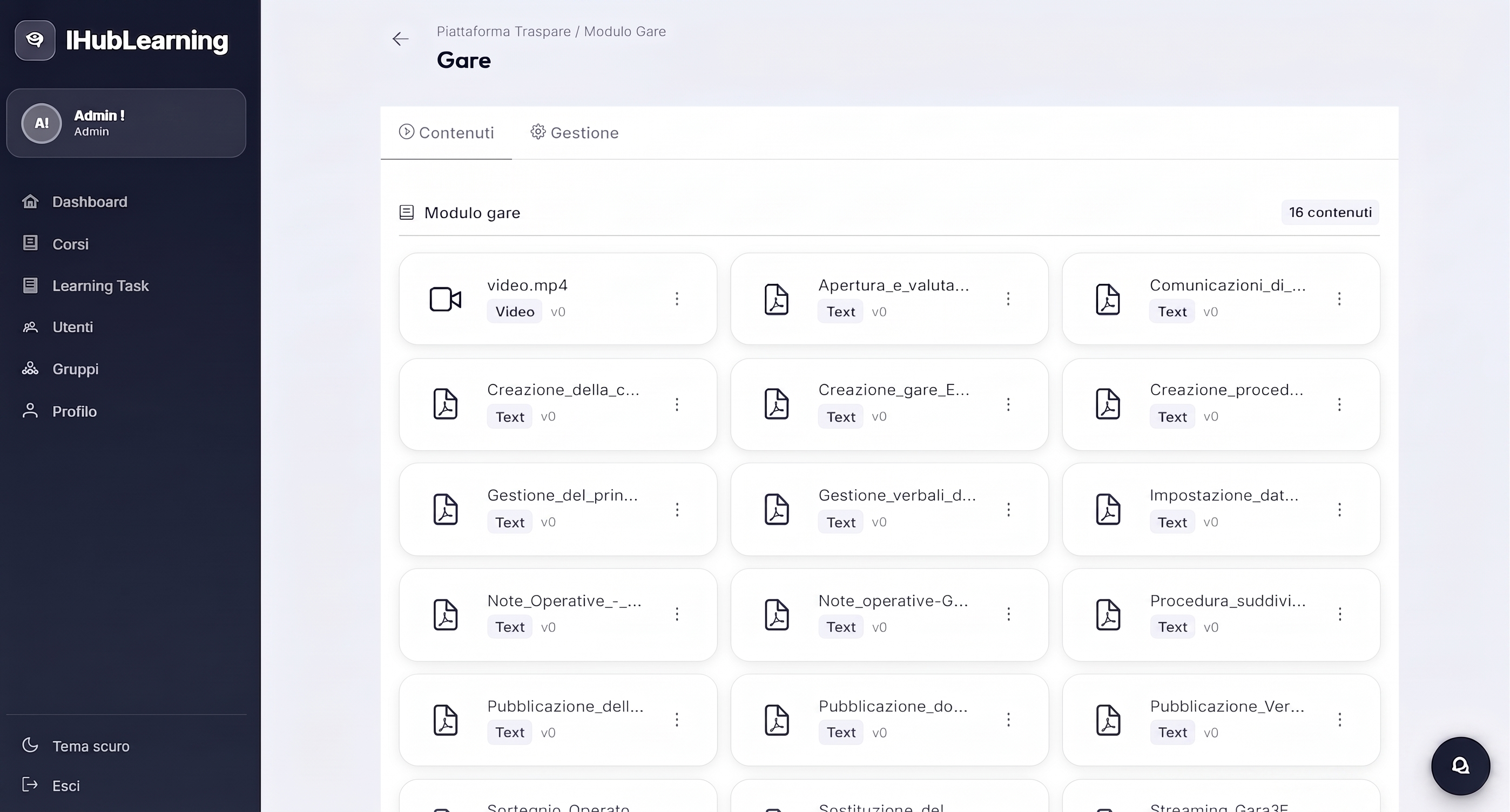Open the Apertura_e_valuta... document title
This screenshot has width=1510, height=812.
point(893,285)
